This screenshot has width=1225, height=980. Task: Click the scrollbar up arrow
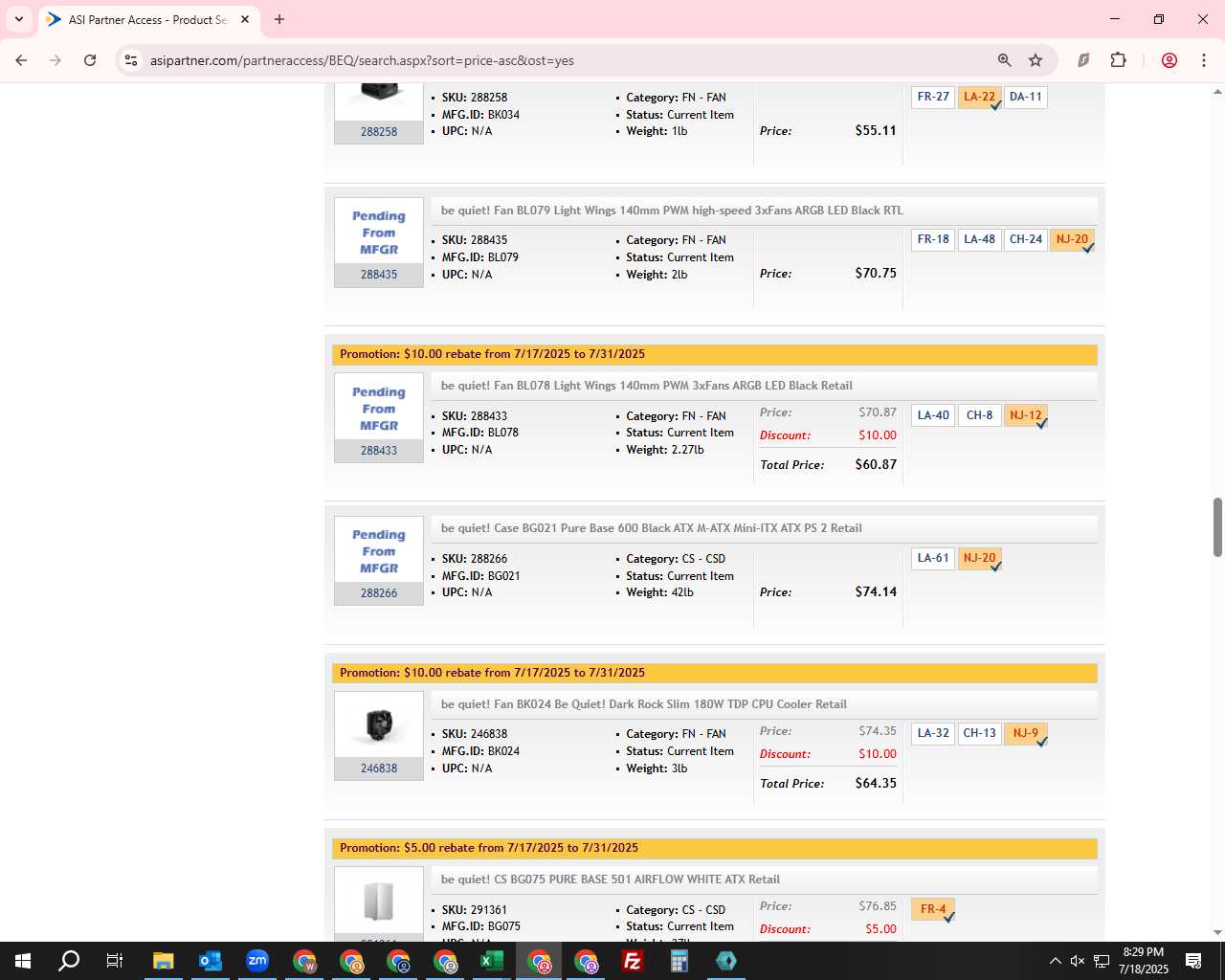(1217, 92)
